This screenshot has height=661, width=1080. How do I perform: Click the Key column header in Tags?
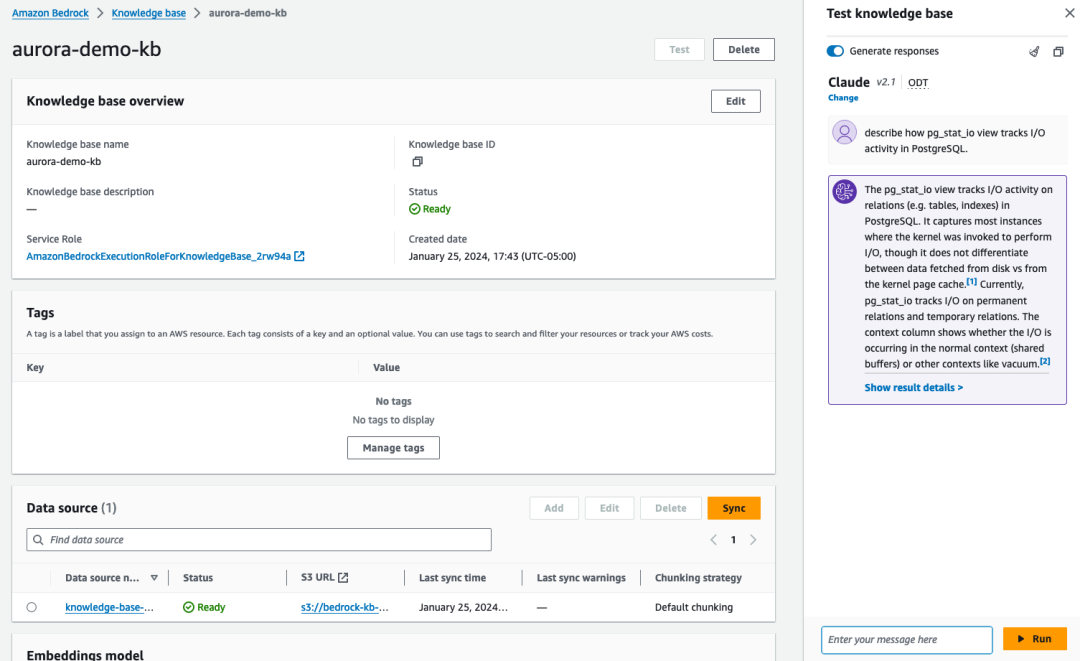click(35, 368)
